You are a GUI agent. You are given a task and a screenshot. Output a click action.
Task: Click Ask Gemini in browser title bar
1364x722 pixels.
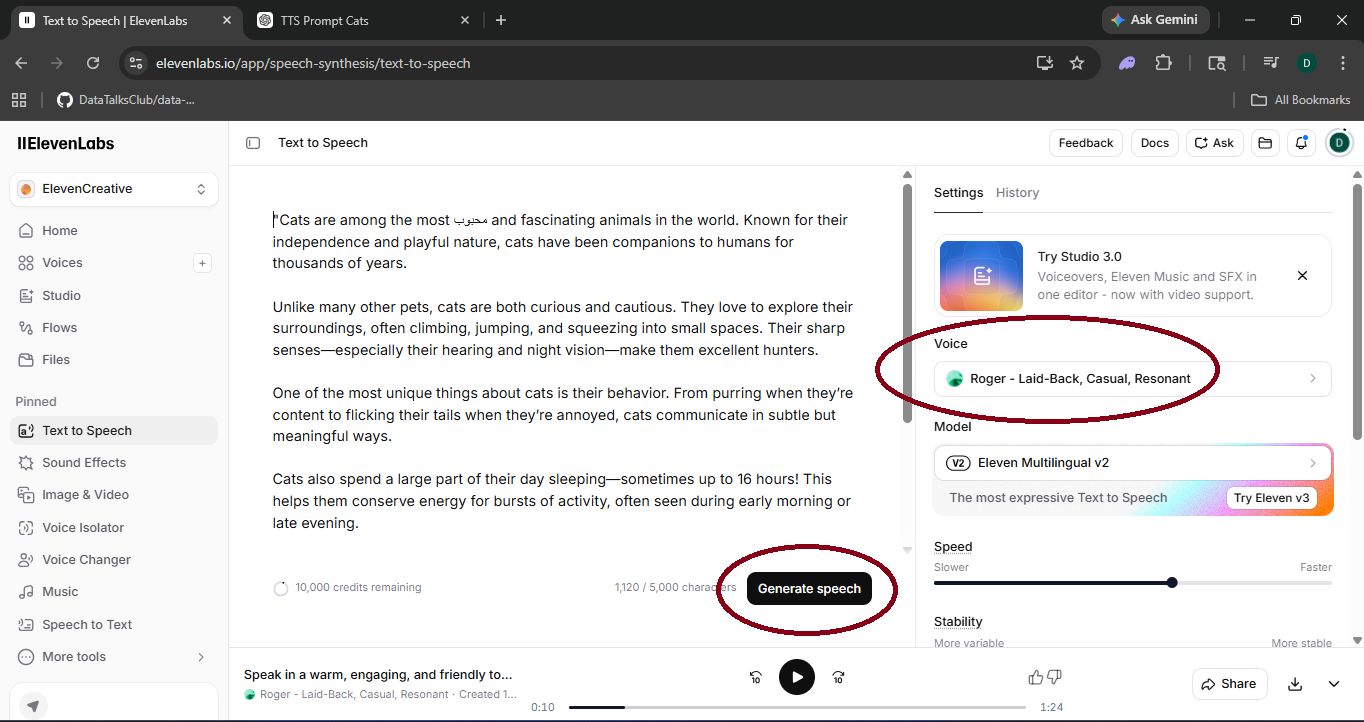[x=1157, y=20]
